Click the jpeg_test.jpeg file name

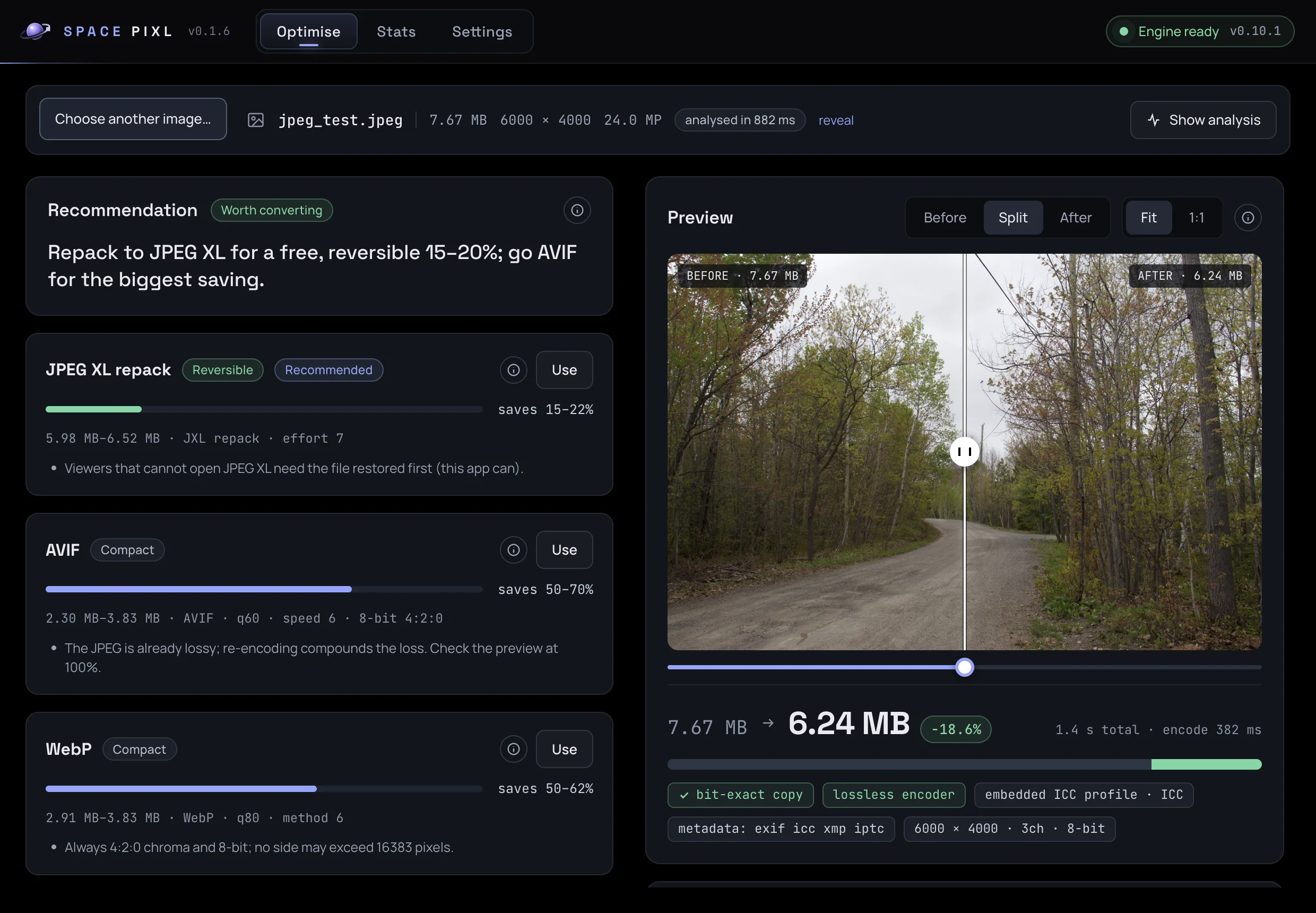pyautogui.click(x=340, y=120)
